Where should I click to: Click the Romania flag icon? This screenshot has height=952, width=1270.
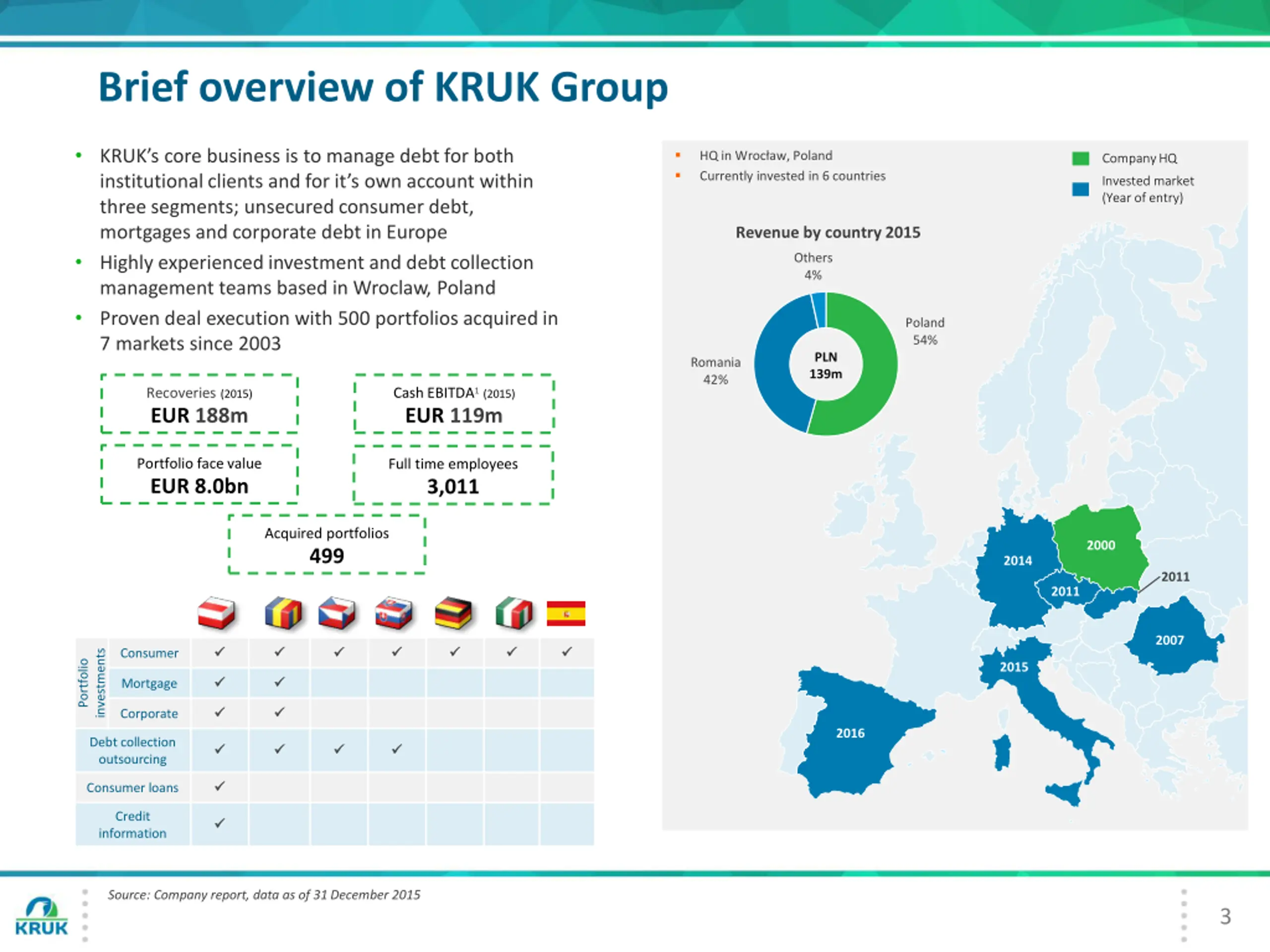[x=284, y=613]
